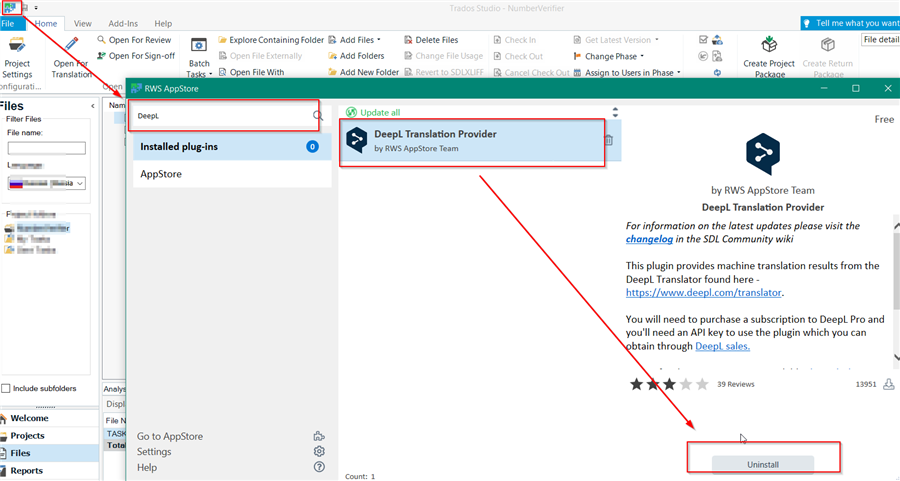Open the Files view
900x481 pixels.
click(49, 453)
